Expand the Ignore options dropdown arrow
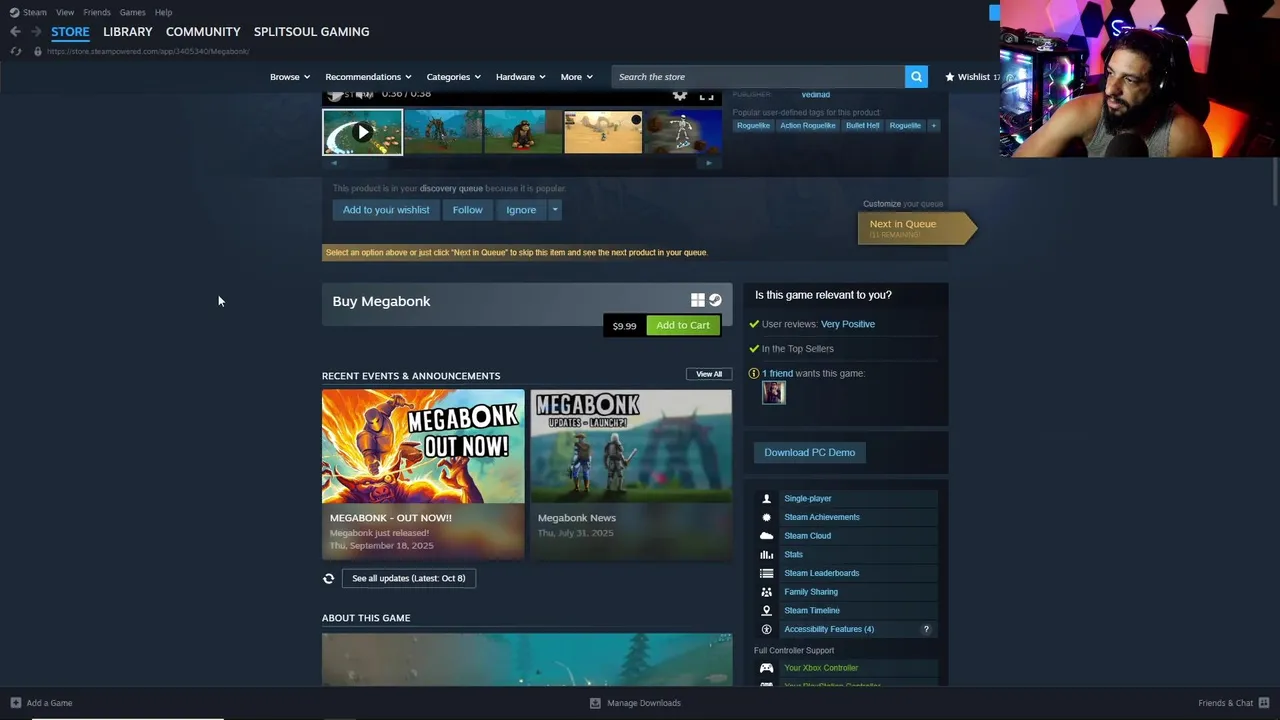The width and height of the screenshot is (1280, 720). (x=554, y=210)
